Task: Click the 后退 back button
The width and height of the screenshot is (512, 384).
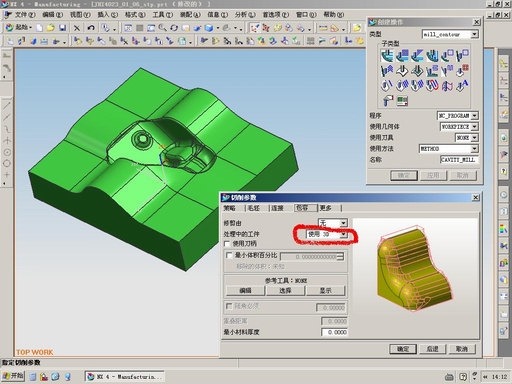Action: (x=432, y=349)
